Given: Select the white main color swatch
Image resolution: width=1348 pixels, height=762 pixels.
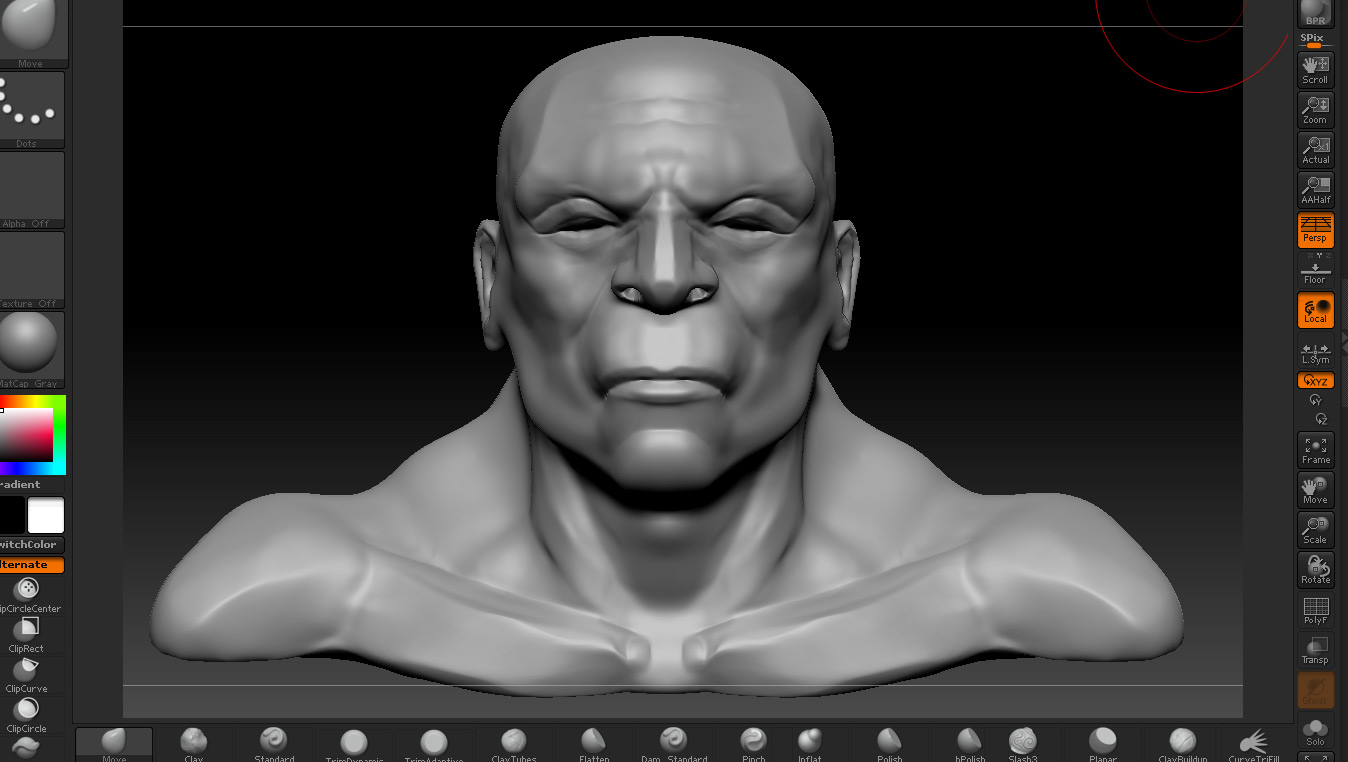Looking at the screenshot, I should tap(46, 515).
